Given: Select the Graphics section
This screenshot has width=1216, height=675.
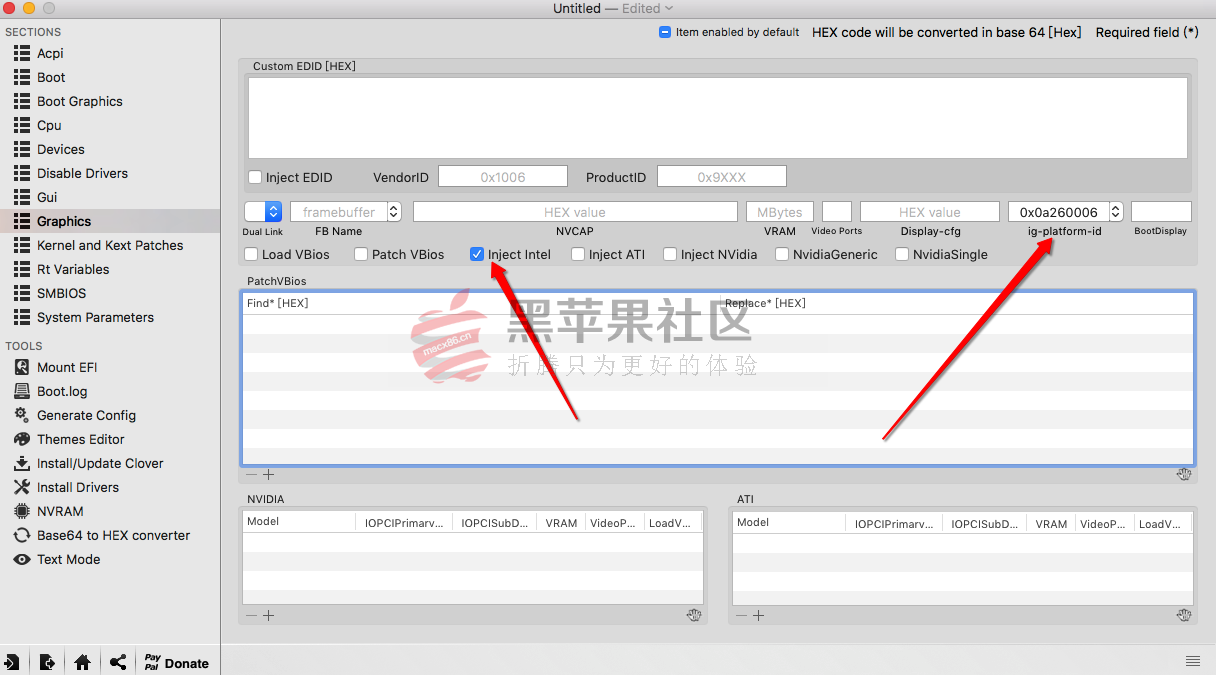Looking at the screenshot, I should click(x=110, y=221).
